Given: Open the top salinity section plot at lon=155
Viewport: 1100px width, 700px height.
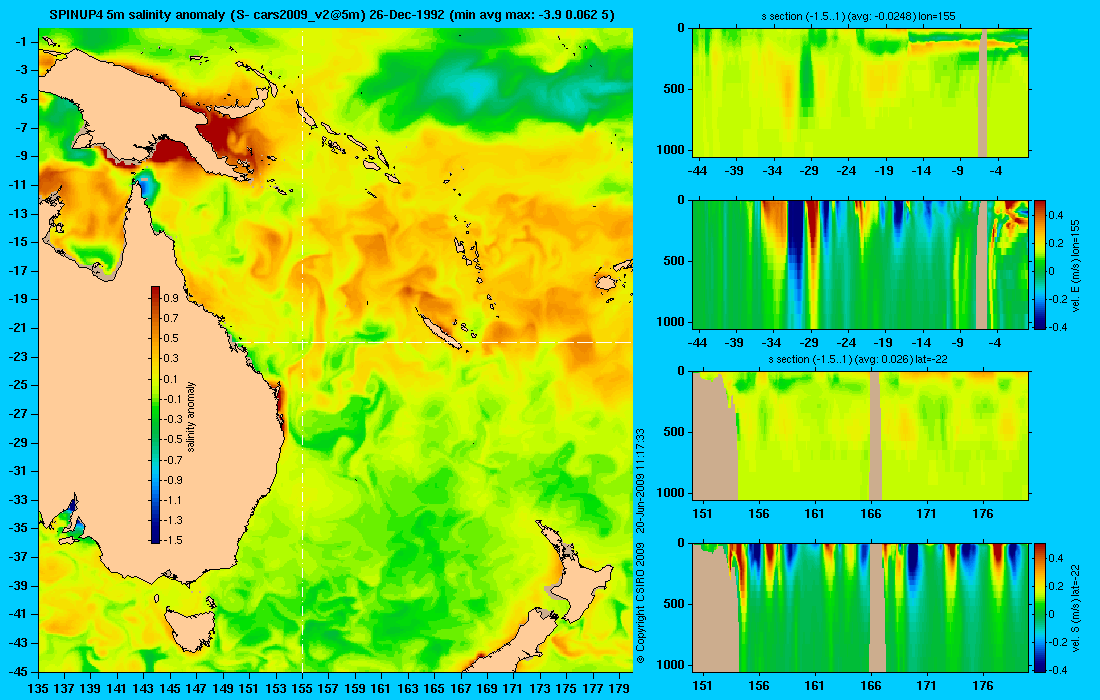Looking at the screenshot, I should pyautogui.click(x=861, y=93).
